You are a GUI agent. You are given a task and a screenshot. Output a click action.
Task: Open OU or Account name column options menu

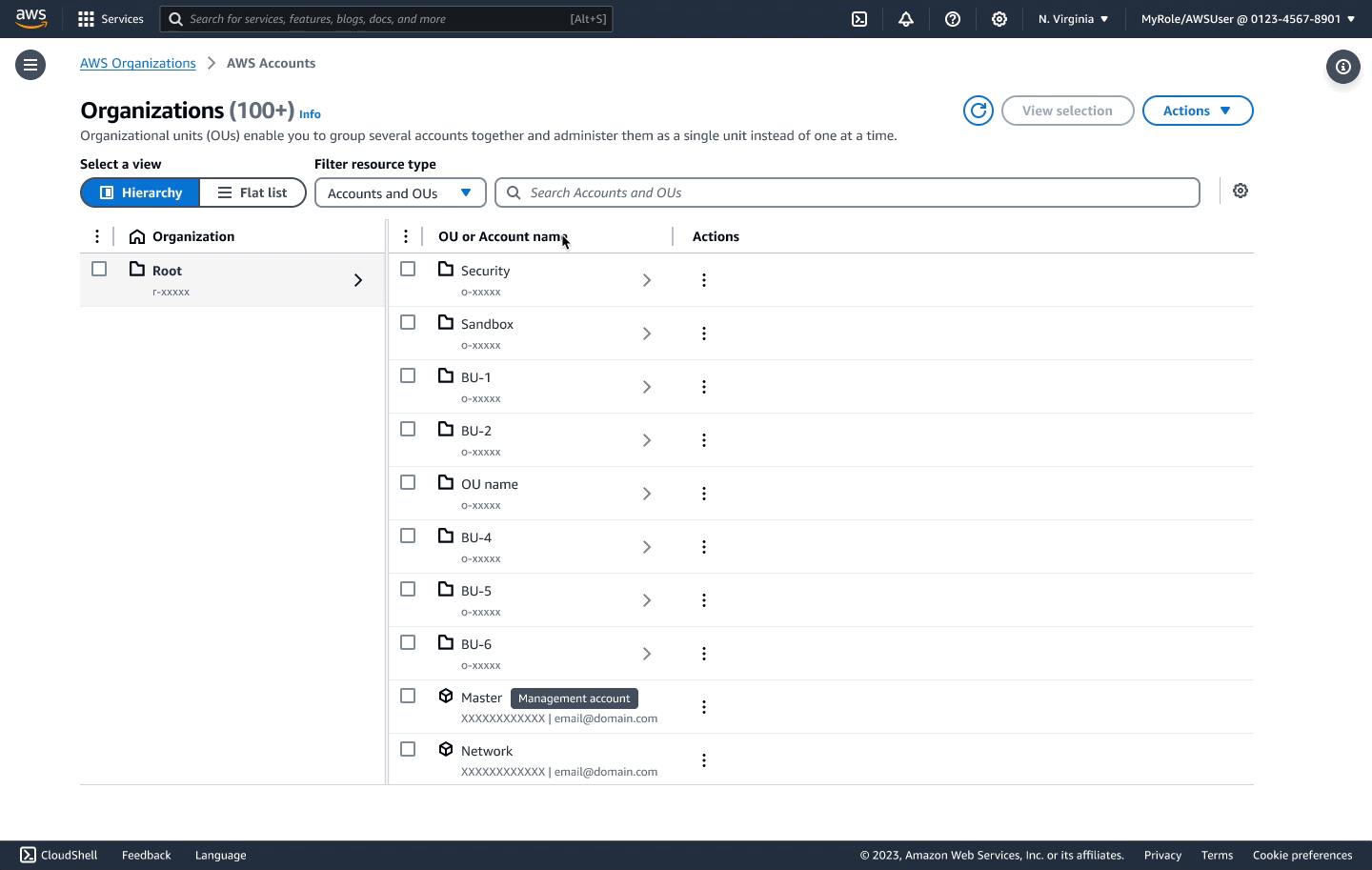pyautogui.click(x=406, y=236)
